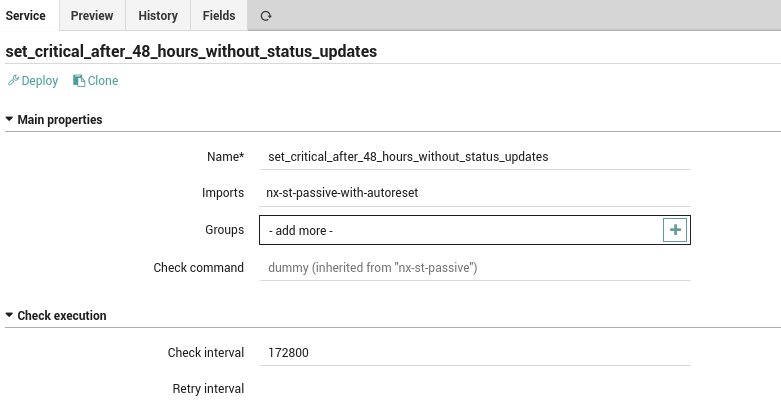The width and height of the screenshot is (781, 401).
Task: Click the refresh icon beside the Fields tab
Action: pyautogui.click(x=265, y=16)
